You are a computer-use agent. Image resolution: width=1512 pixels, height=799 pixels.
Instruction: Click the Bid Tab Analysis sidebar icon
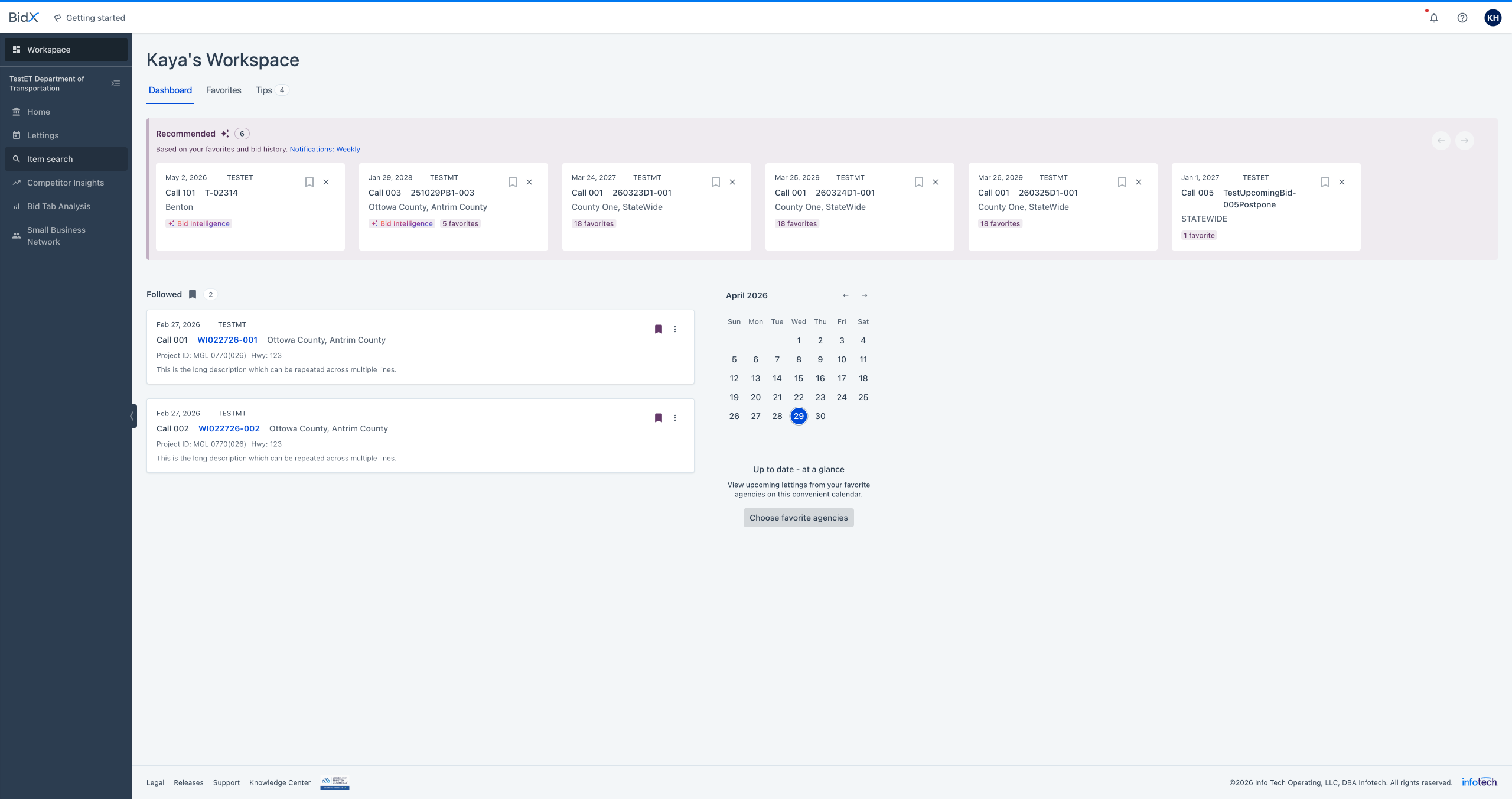(17, 206)
